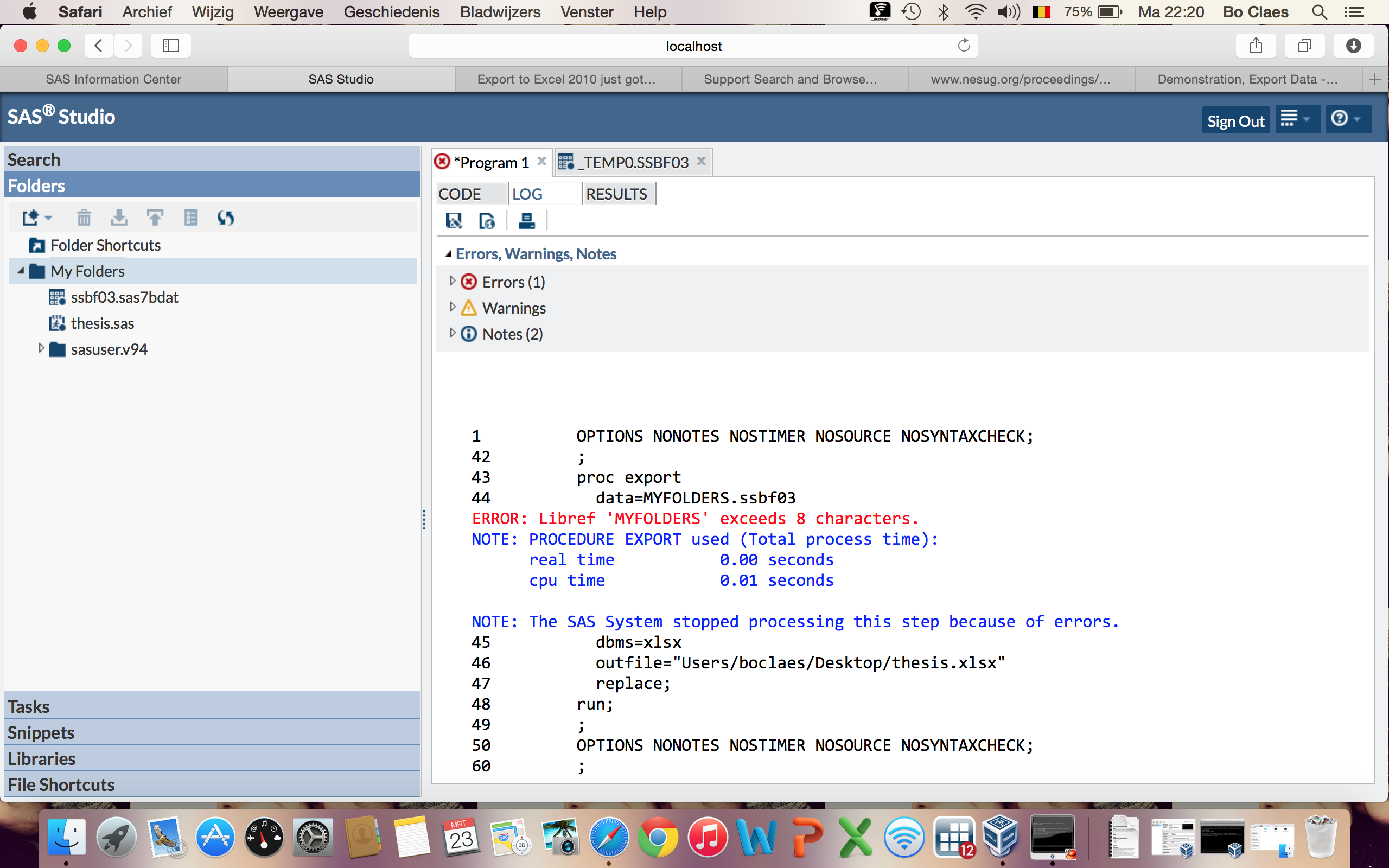Open the Bladwijzers menu
This screenshot has height=868, width=1389.
click(500, 12)
